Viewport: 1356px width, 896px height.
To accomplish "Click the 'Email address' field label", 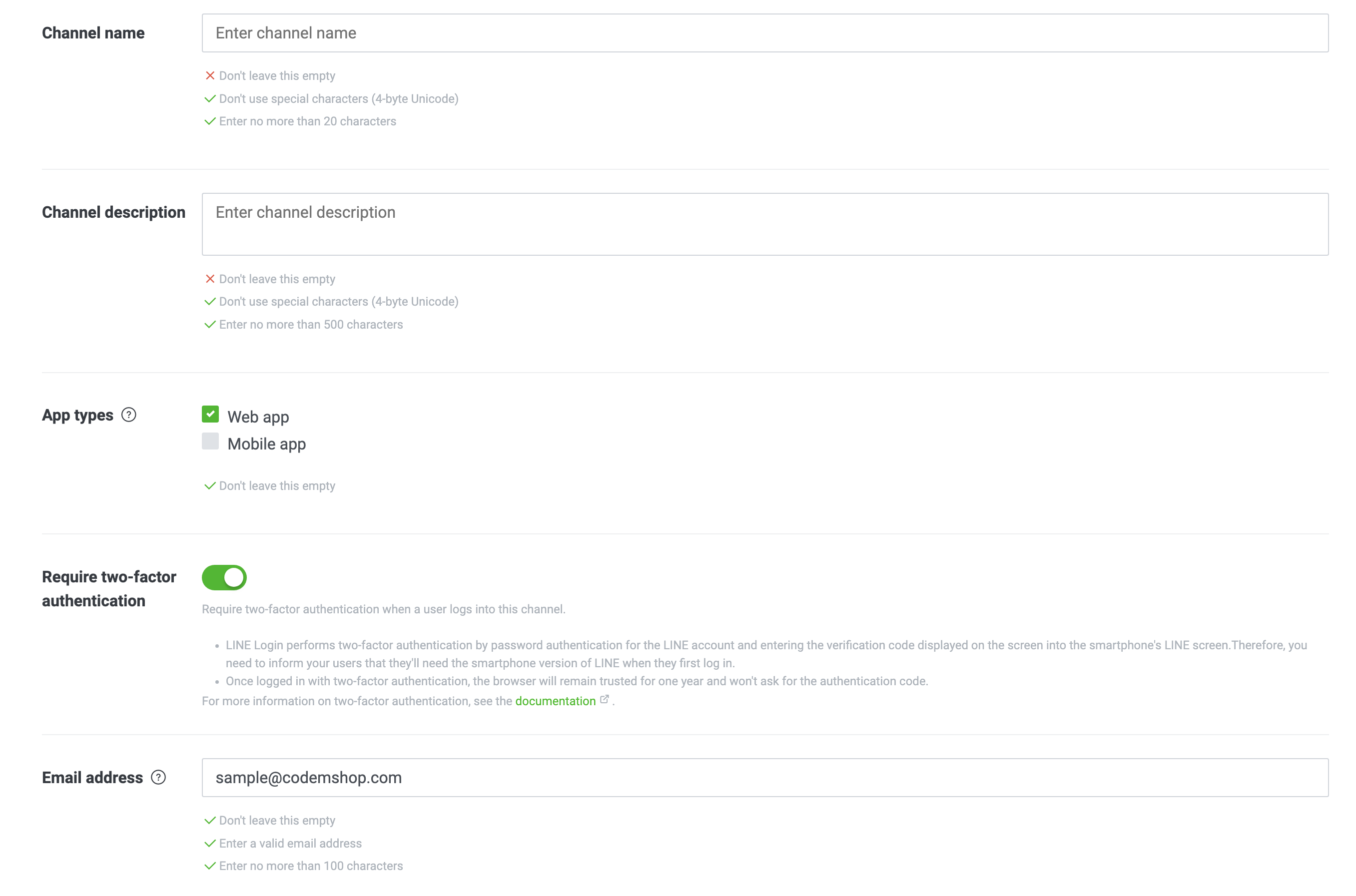I will (x=92, y=778).
